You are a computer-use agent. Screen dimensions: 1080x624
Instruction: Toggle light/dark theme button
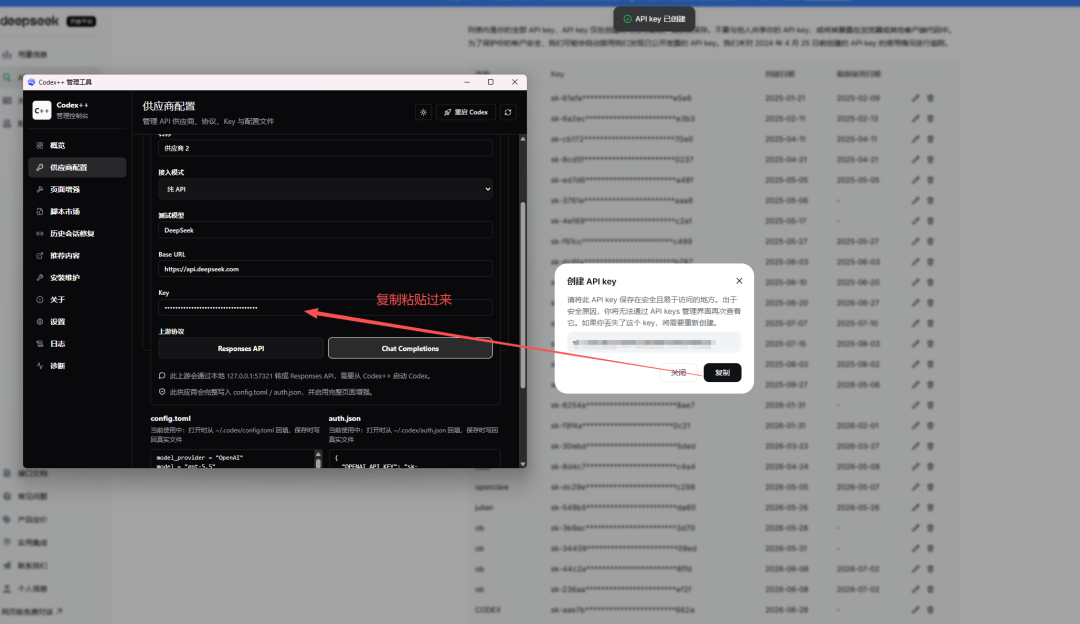point(424,112)
